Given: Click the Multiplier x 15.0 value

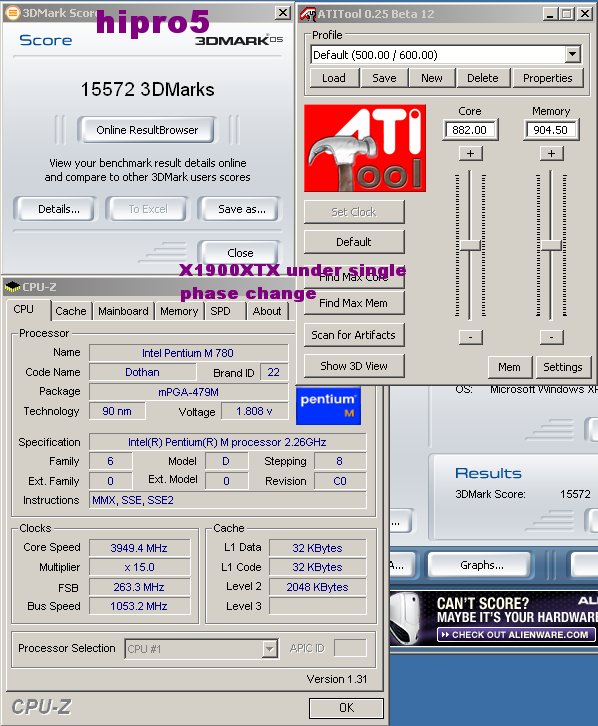Looking at the screenshot, I should pos(139,567).
